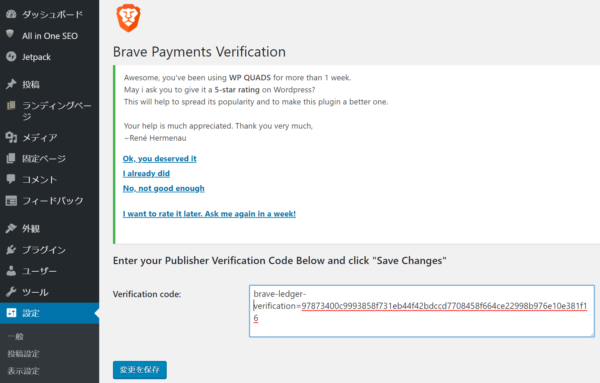Viewport: 600px width, 383px height.
Task: Click the Brave lion logo
Action: 129,18
